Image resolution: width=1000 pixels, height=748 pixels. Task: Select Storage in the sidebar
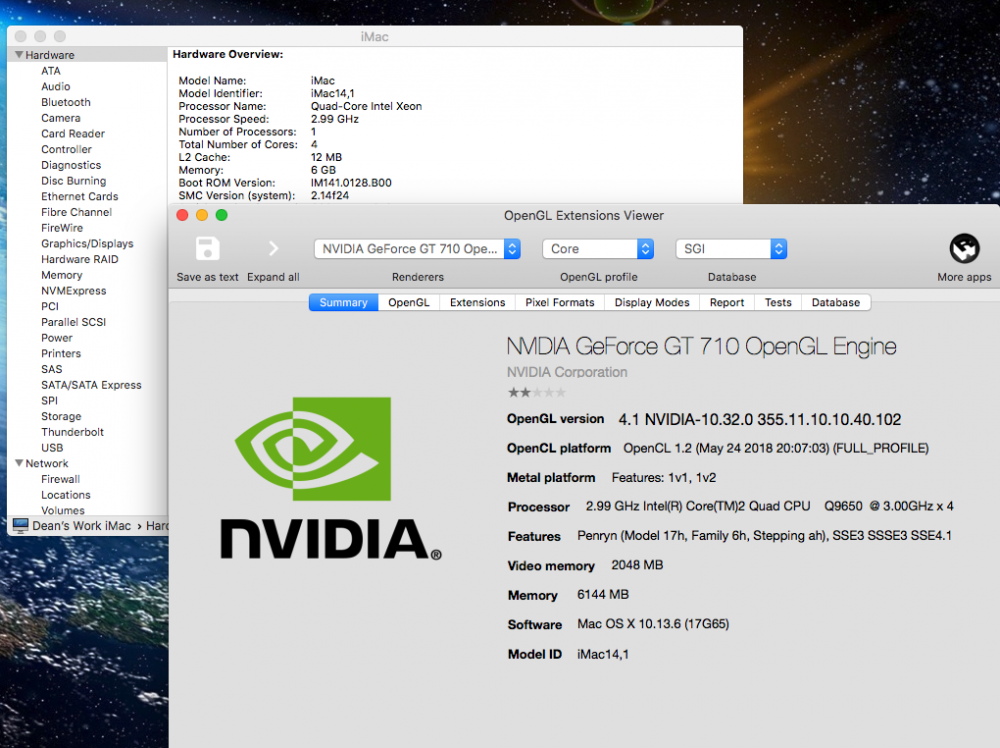pyautogui.click(x=61, y=416)
